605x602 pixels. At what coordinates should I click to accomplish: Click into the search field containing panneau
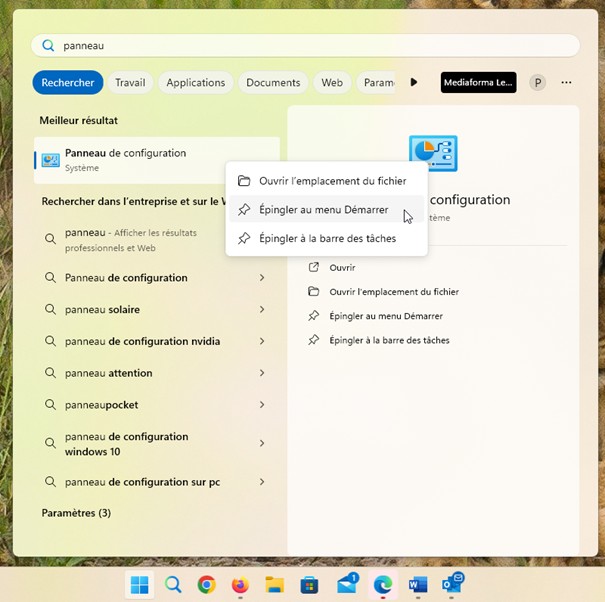pos(305,46)
